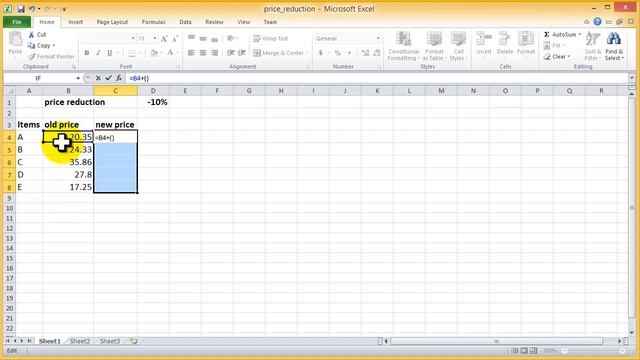The image size is (640, 360).
Task: Open Conditional Formatting menu
Action: [403, 46]
